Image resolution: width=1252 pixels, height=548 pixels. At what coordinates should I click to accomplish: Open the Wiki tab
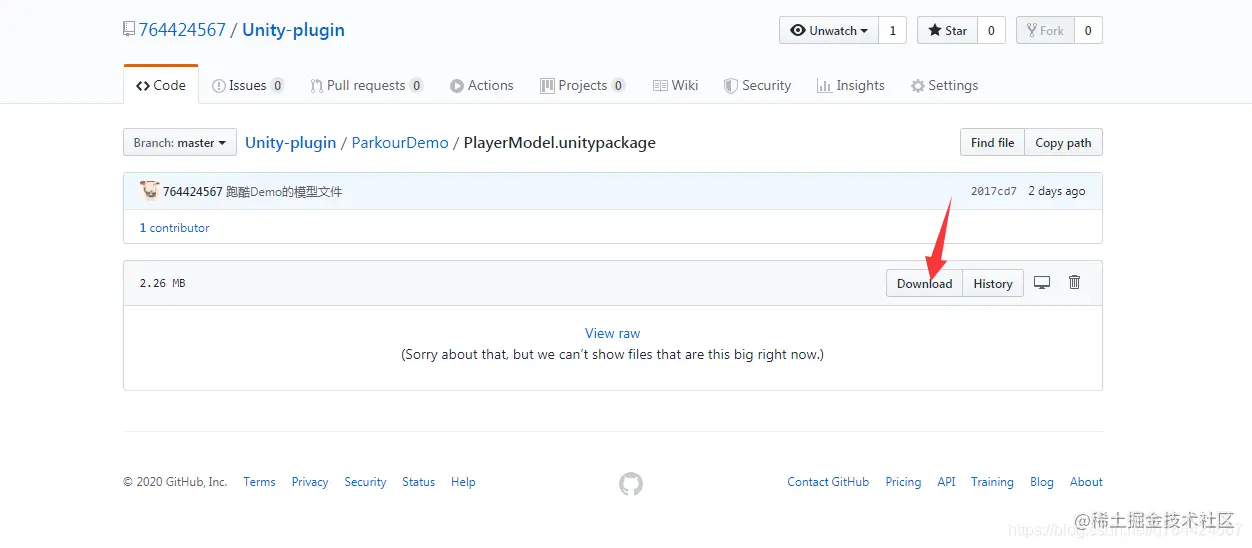pos(675,85)
